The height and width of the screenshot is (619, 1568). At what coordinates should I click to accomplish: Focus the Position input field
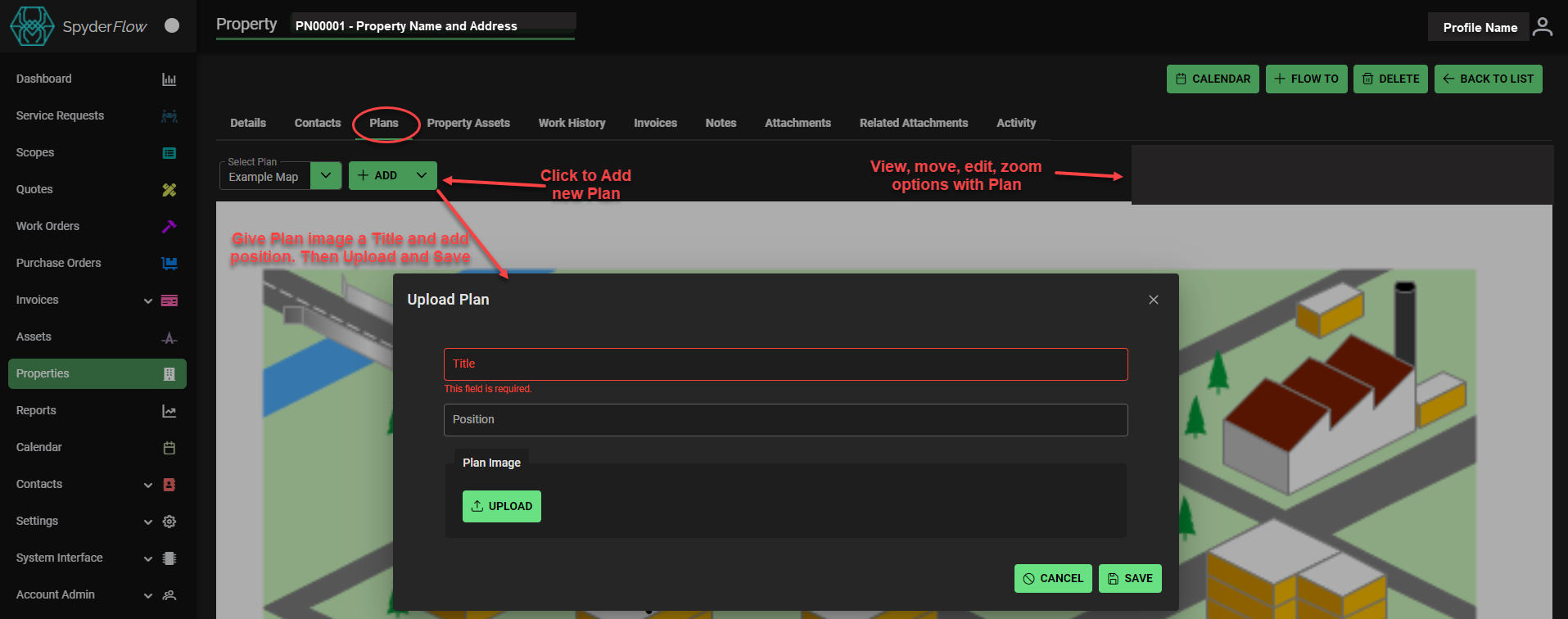(x=785, y=420)
